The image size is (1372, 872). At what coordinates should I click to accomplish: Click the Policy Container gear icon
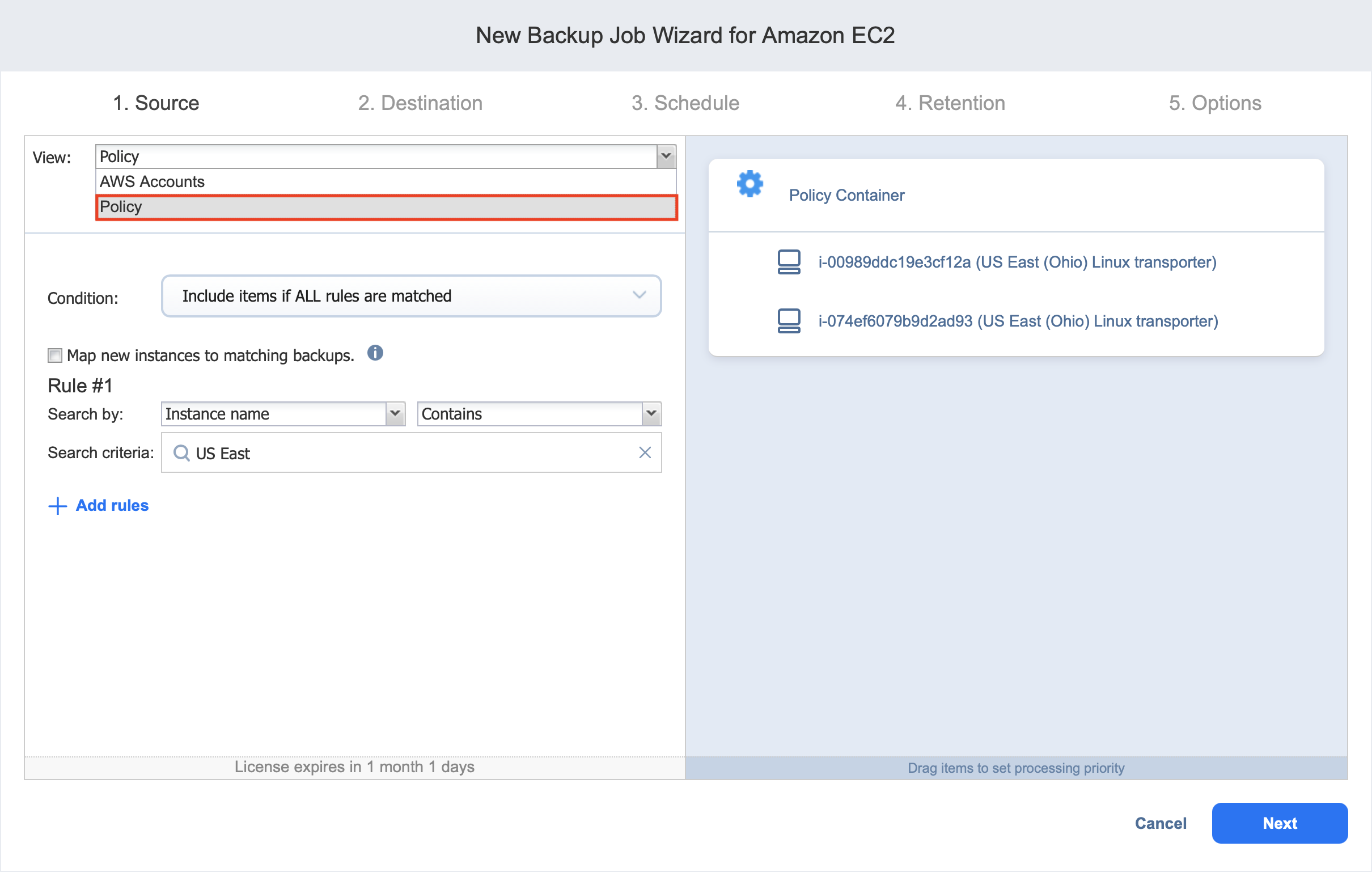(x=749, y=184)
